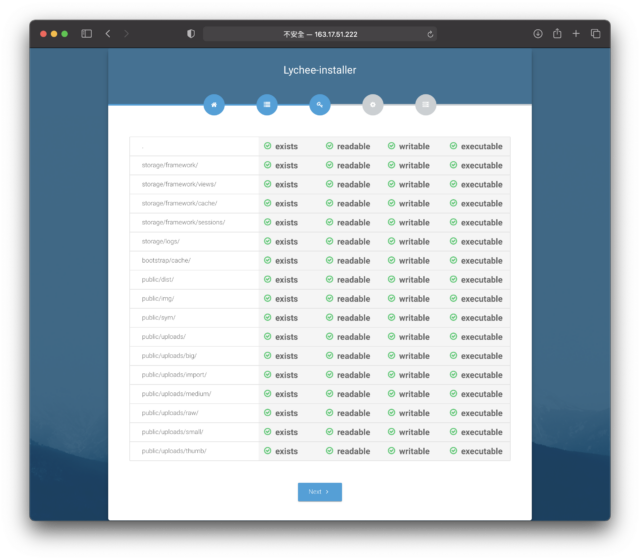640x560 pixels.
Task: Click 'exists' text in the first dot row
Action: point(286,146)
